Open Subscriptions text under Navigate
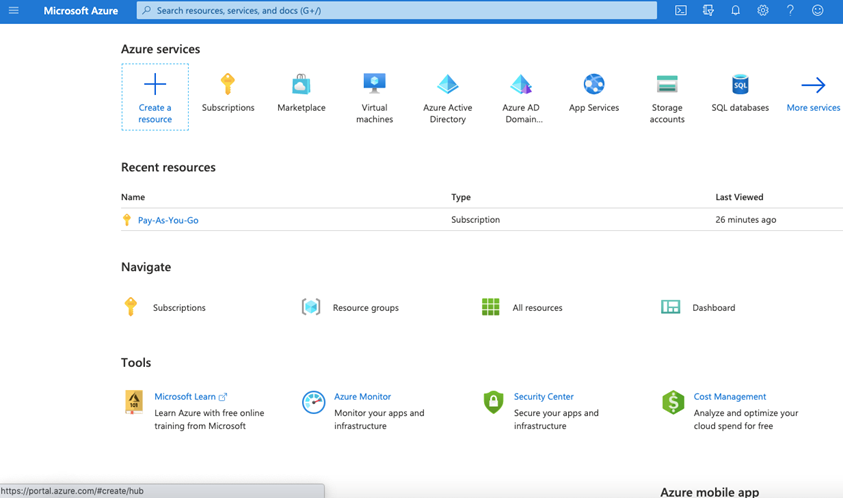The width and height of the screenshot is (843, 498). [x=179, y=308]
